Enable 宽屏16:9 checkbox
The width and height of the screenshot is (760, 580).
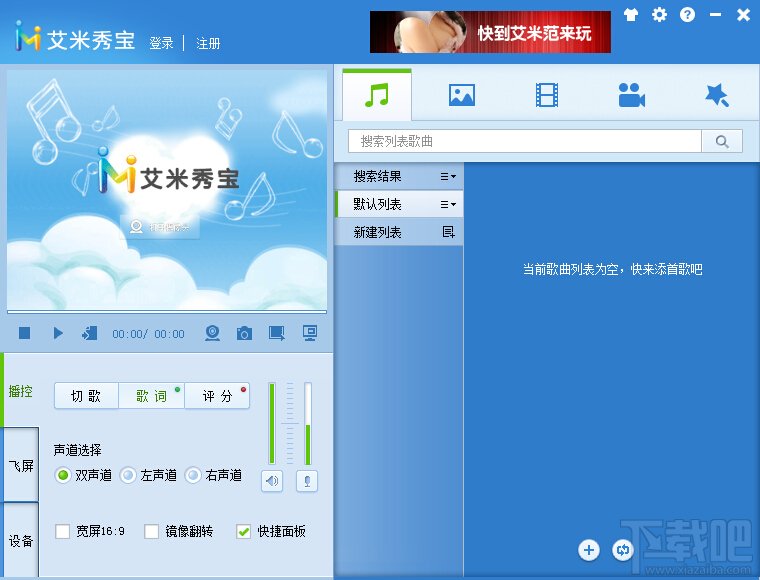click(x=62, y=531)
